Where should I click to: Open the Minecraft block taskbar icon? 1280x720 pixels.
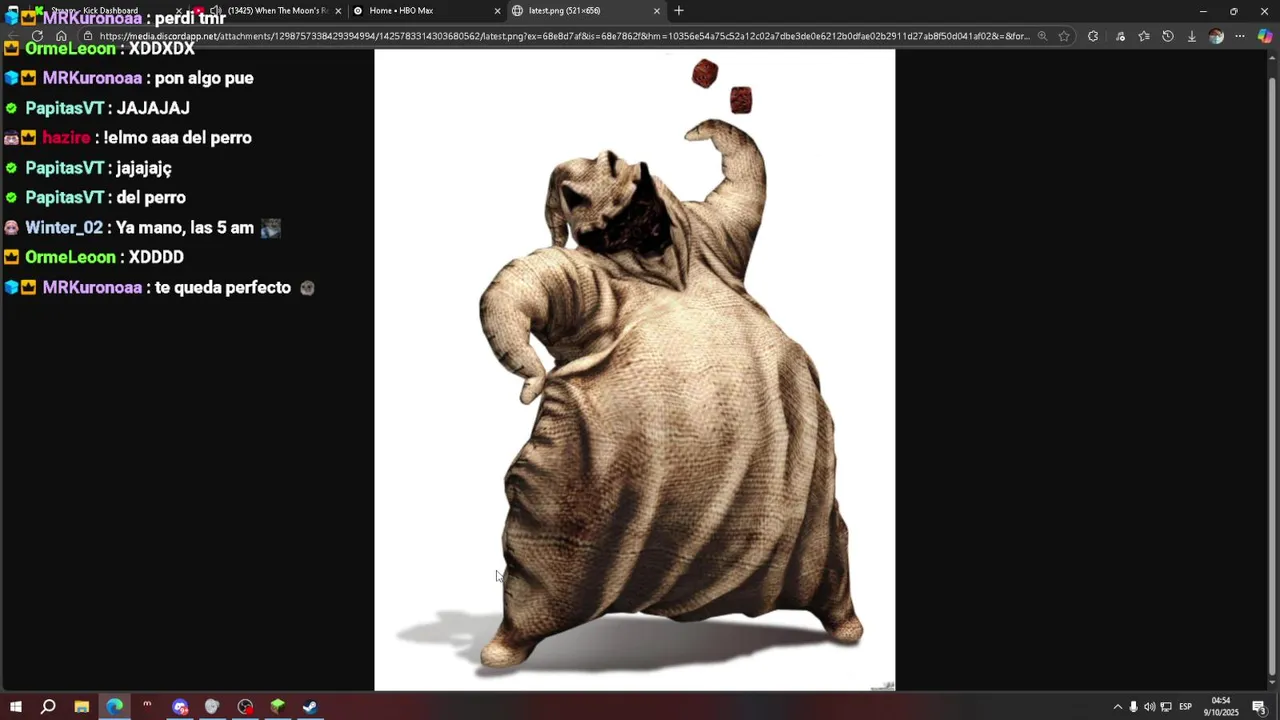tap(278, 707)
